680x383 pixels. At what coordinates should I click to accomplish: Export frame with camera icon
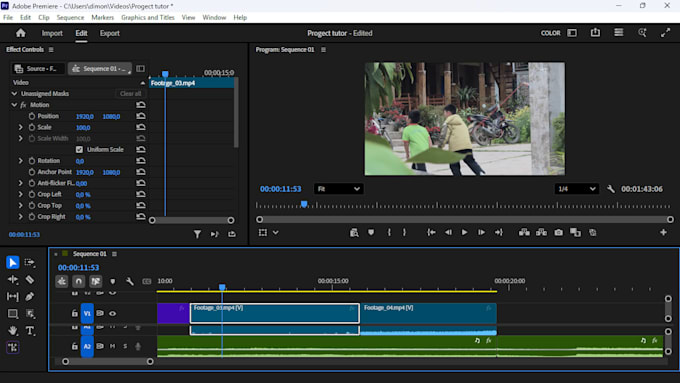coord(559,232)
